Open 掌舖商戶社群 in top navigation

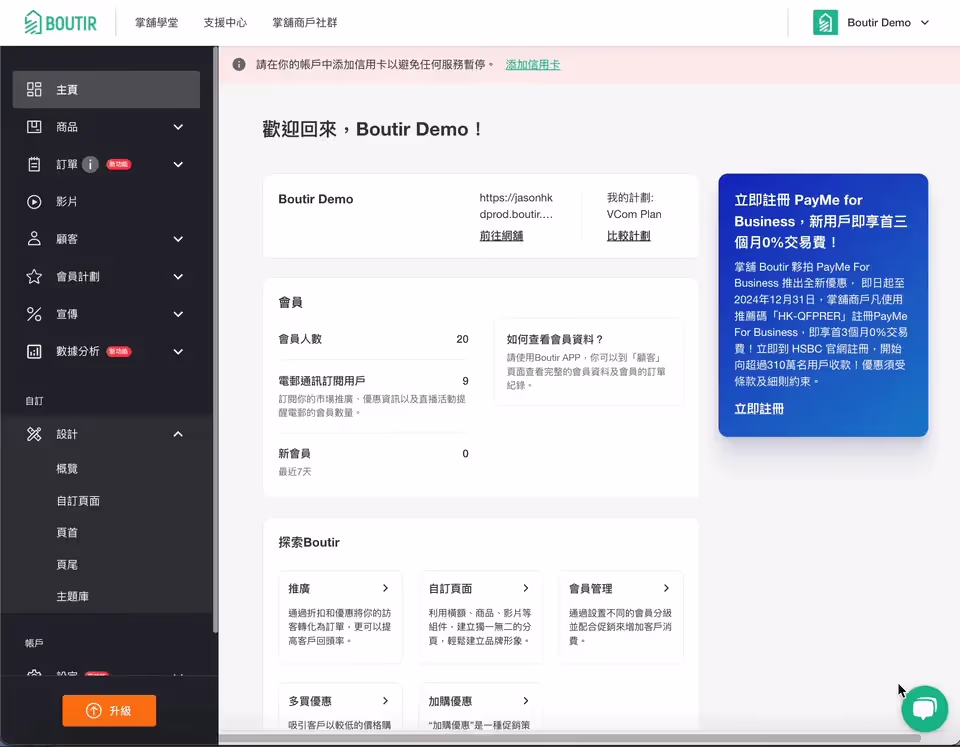(305, 23)
